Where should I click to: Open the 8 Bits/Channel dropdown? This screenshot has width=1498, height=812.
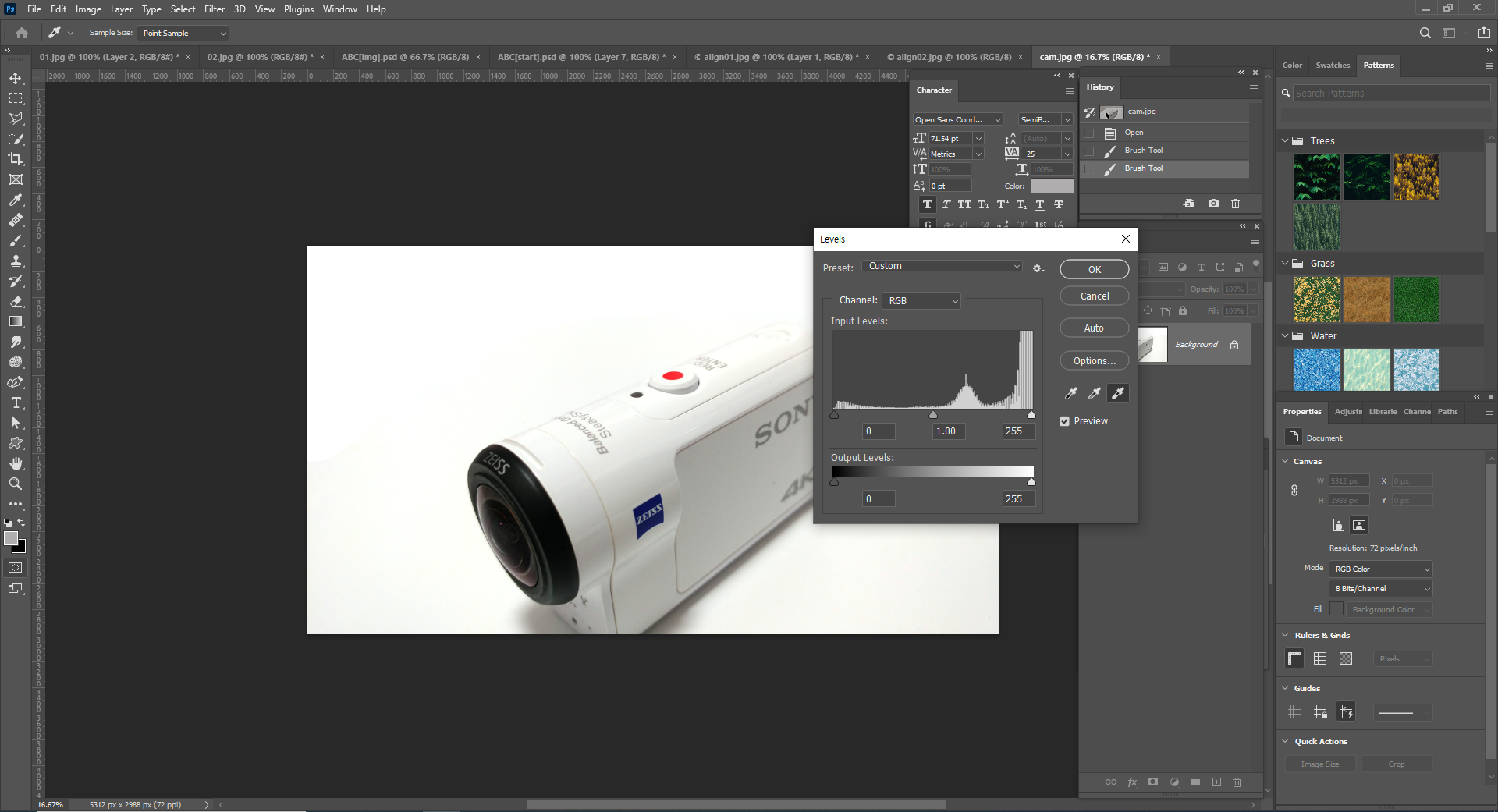(x=1381, y=589)
